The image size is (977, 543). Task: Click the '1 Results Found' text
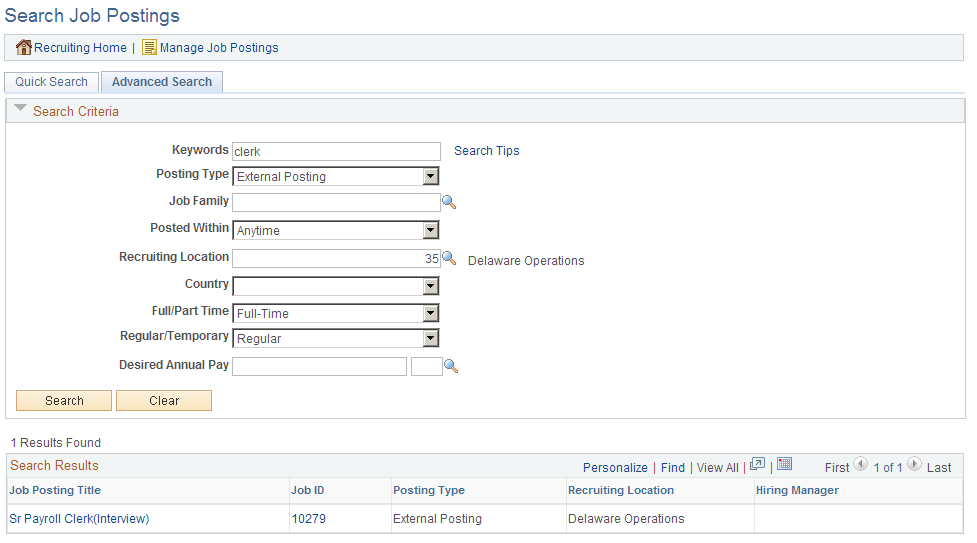[55, 443]
